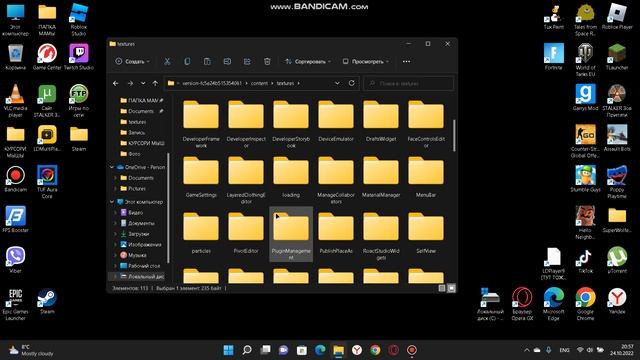Switch to large icons view in status bar
Image resolution: width=640 pixels, height=360 pixels.
[451, 288]
